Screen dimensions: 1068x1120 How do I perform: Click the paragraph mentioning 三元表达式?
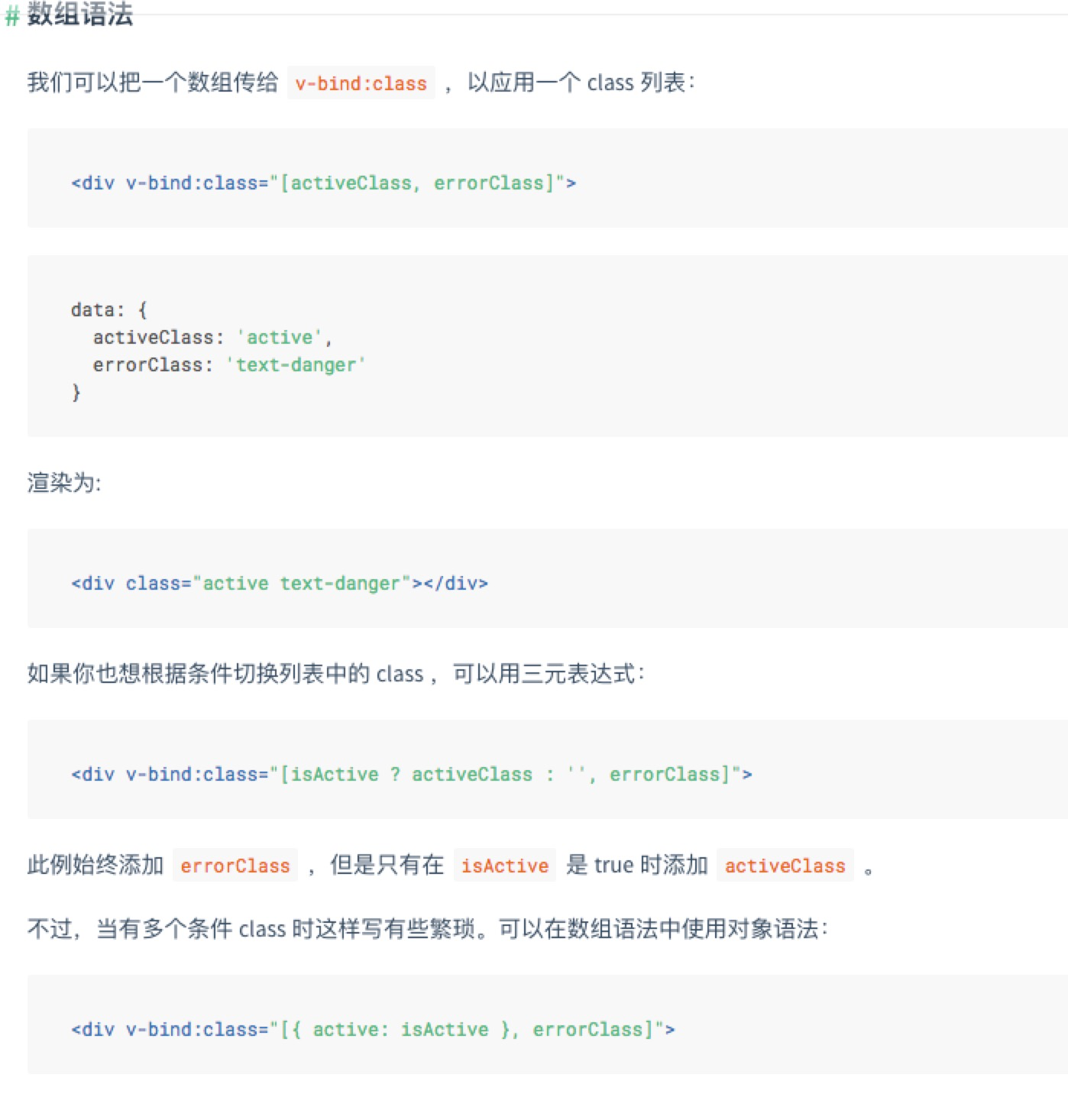[x=336, y=673]
